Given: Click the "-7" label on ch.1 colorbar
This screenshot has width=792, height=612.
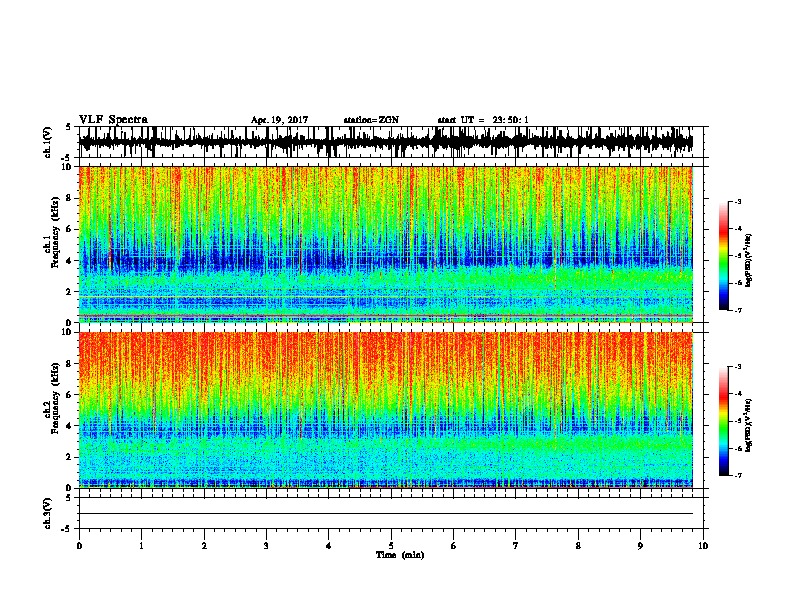Looking at the screenshot, I should point(738,310).
